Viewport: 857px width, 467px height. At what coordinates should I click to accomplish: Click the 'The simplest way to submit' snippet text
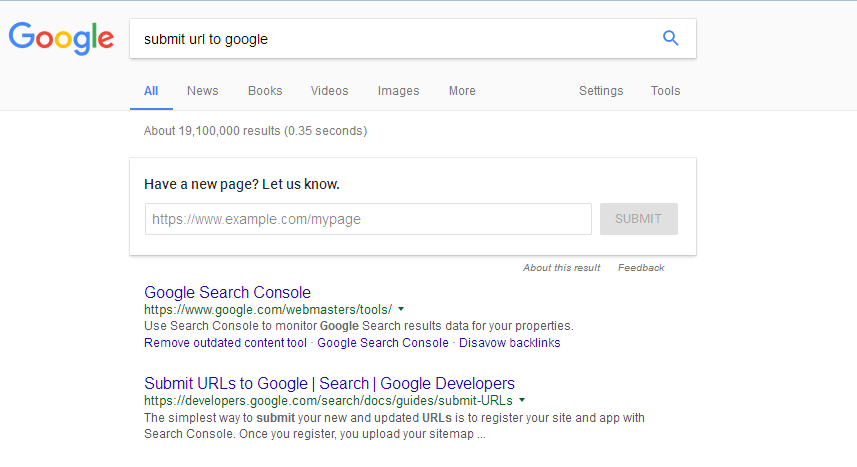(394, 426)
